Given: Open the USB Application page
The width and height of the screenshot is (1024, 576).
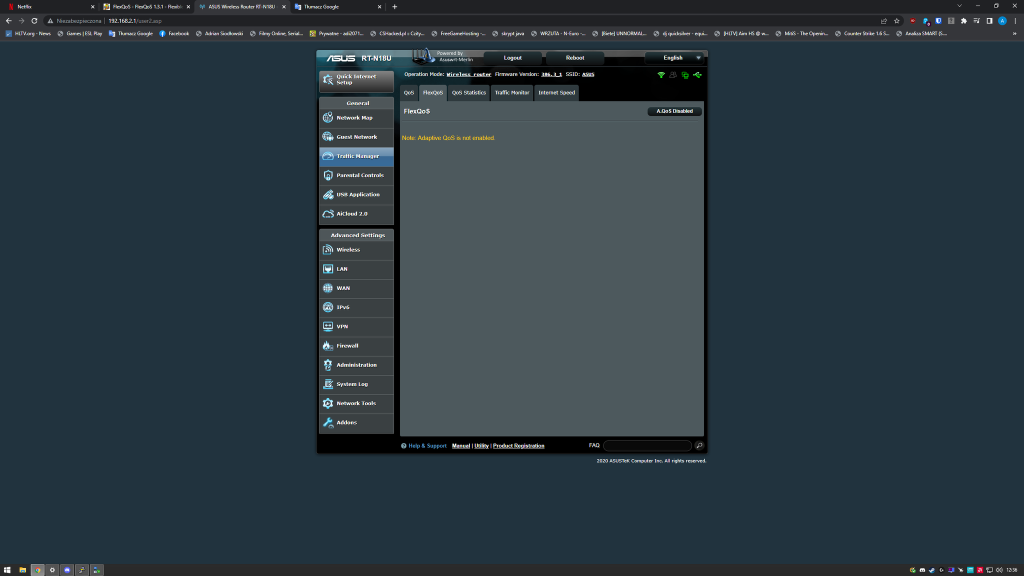Looking at the screenshot, I should pos(356,195).
